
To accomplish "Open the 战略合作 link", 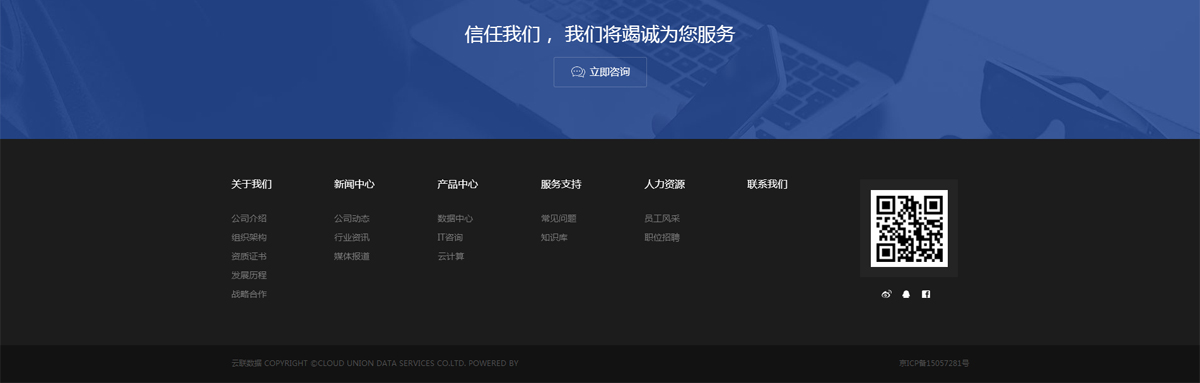I will 249,294.
